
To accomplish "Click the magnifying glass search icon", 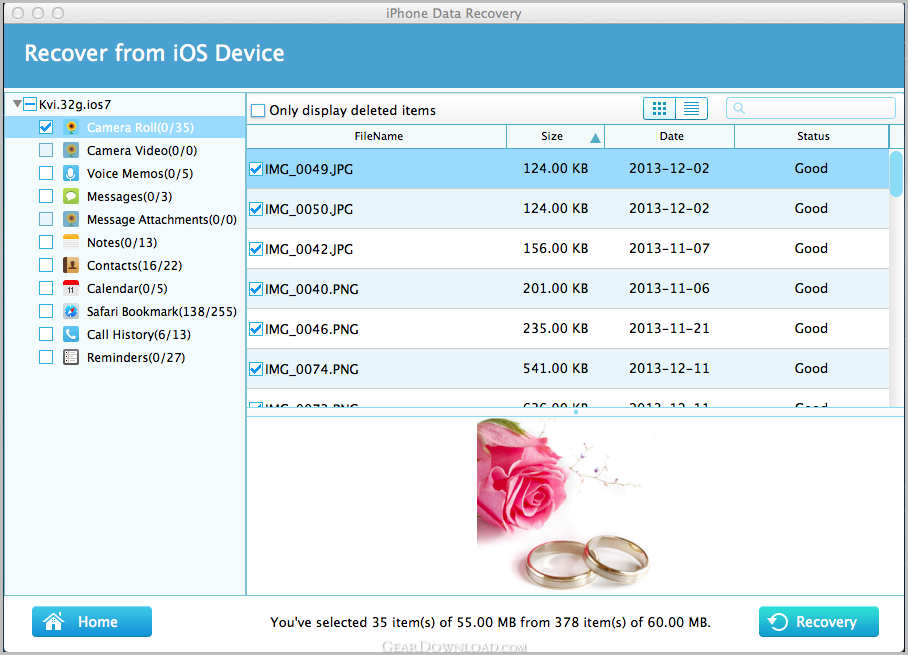I will coord(739,108).
